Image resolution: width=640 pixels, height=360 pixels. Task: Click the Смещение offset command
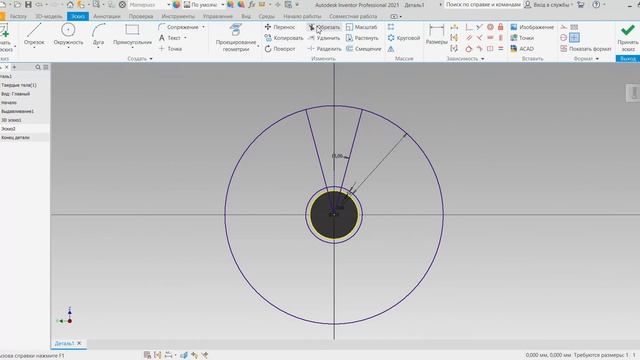point(363,49)
